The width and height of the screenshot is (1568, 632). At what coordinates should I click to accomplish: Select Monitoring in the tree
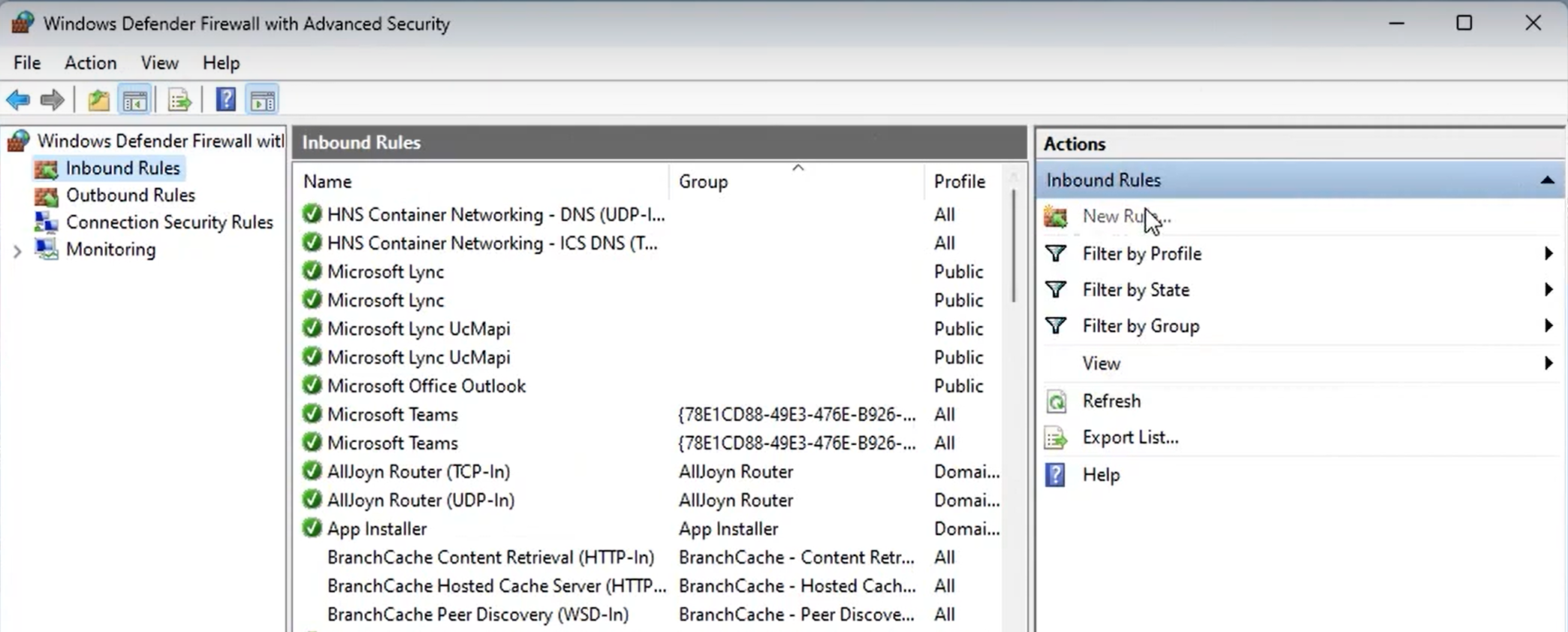click(x=111, y=249)
